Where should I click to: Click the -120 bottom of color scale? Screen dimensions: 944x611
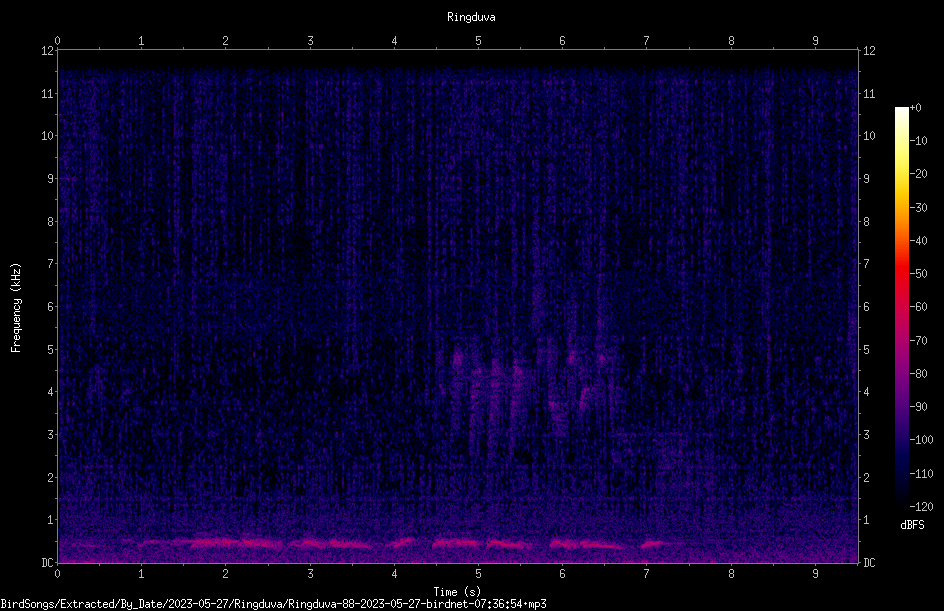(x=921, y=506)
